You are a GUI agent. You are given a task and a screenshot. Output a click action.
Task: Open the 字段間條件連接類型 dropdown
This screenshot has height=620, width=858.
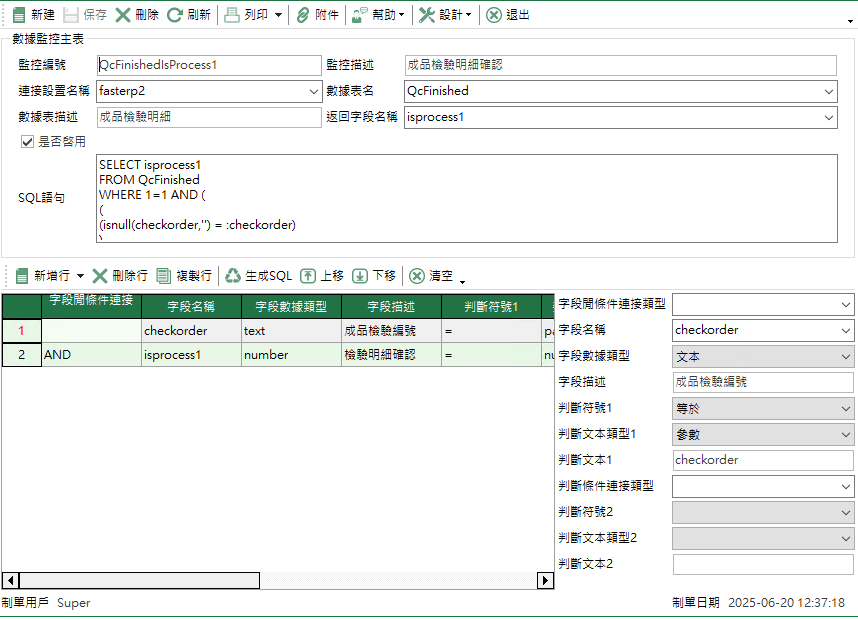point(845,304)
